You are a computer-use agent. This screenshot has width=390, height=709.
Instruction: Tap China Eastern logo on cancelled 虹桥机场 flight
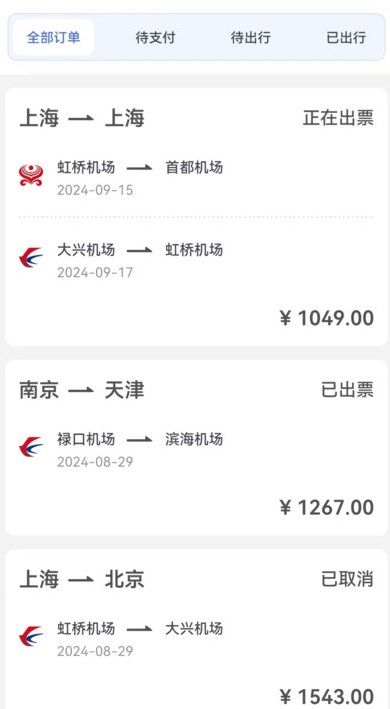coord(31,636)
